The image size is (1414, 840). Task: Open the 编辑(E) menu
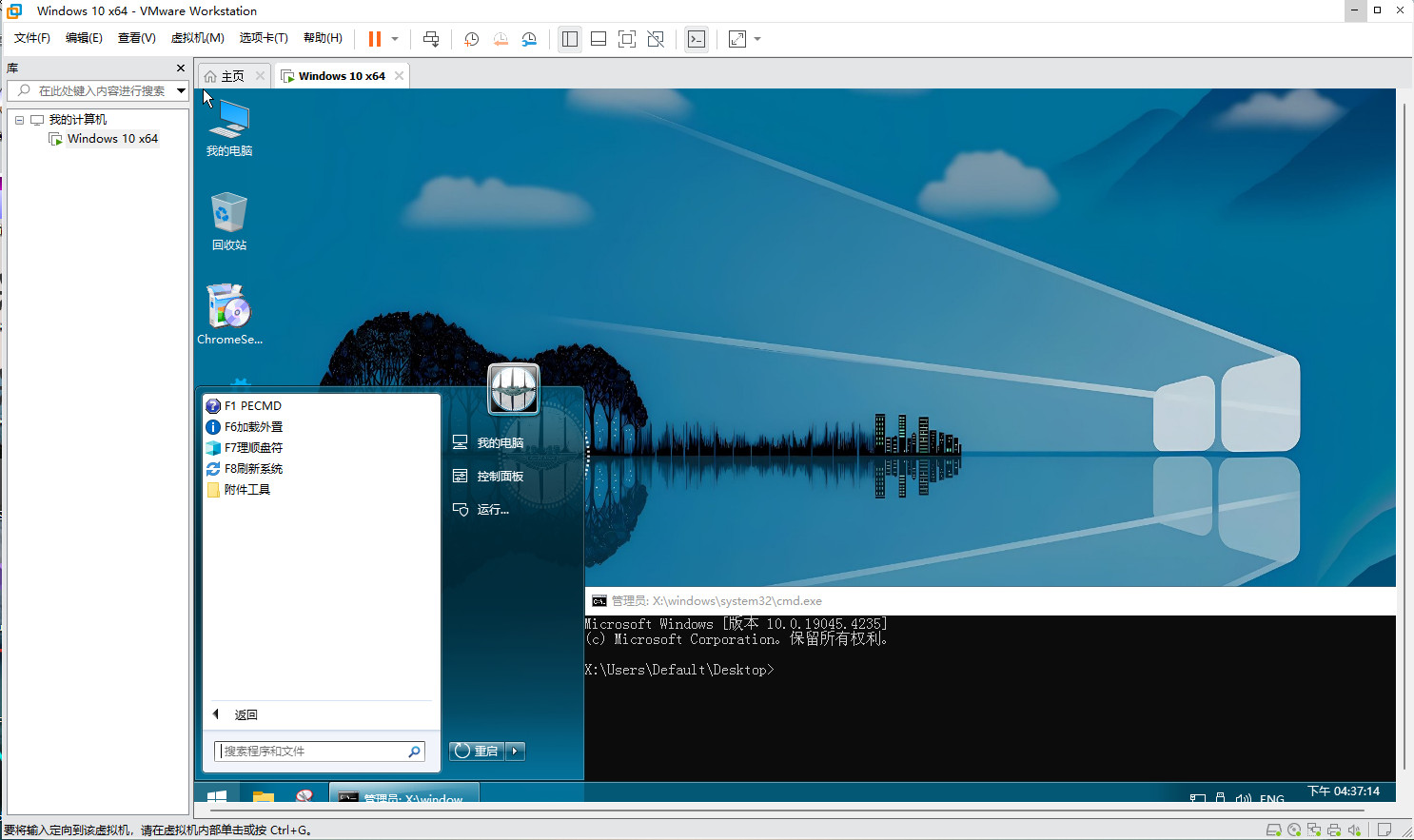pos(84,38)
